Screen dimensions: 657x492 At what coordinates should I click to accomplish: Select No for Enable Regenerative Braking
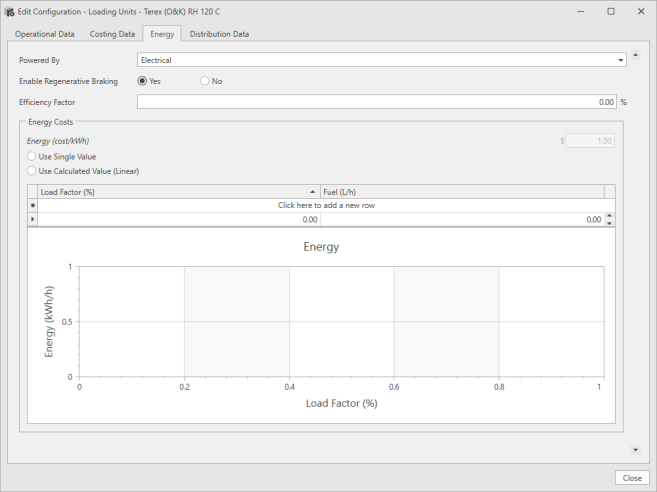[x=205, y=81]
